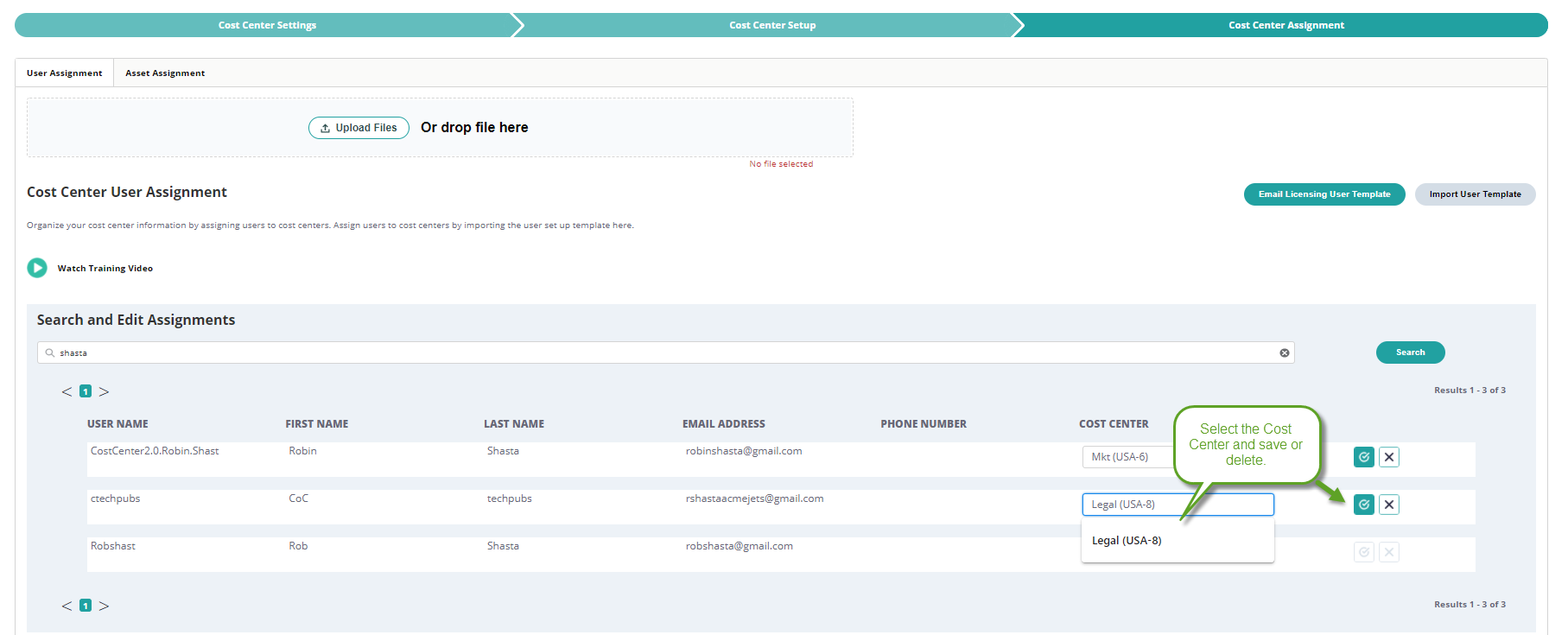The image size is (1568, 635).
Task: Open the Cost Center Settings step
Action: tap(267, 25)
